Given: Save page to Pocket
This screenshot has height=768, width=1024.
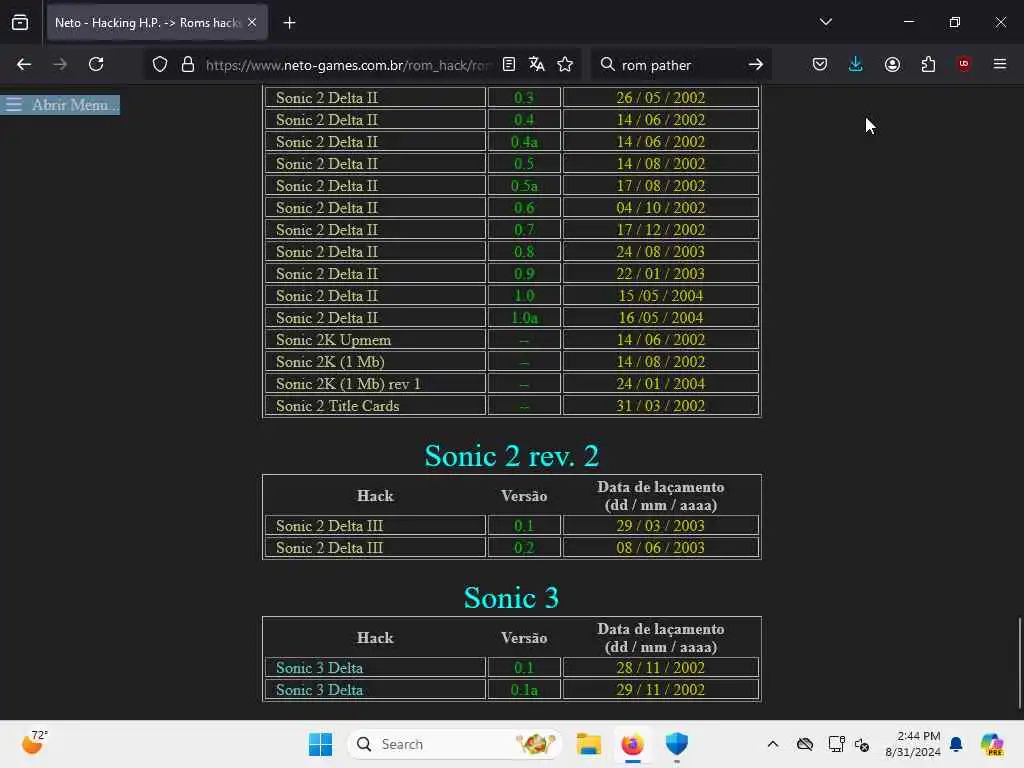Looking at the screenshot, I should pyautogui.click(x=820, y=64).
